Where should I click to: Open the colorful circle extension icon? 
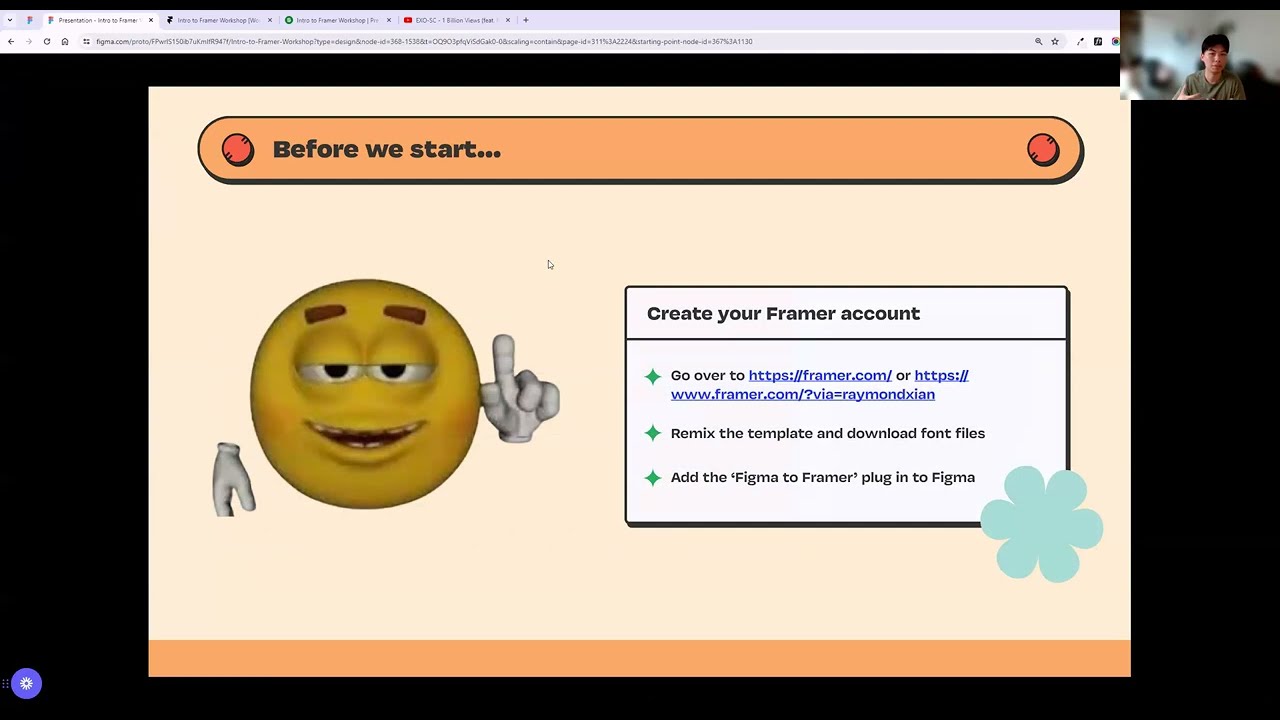tap(1115, 41)
